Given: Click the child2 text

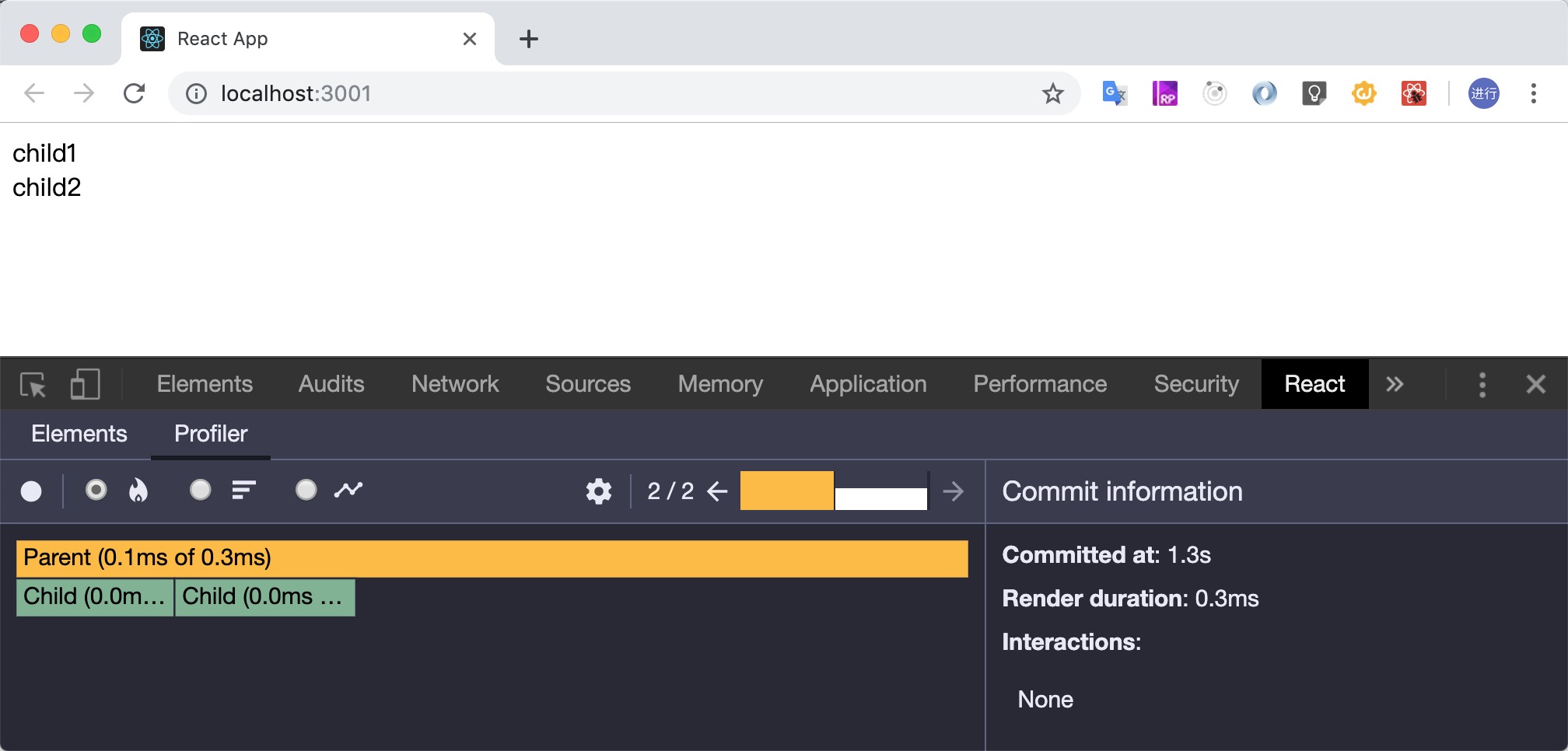Looking at the screenshot, I should point(47,187).
